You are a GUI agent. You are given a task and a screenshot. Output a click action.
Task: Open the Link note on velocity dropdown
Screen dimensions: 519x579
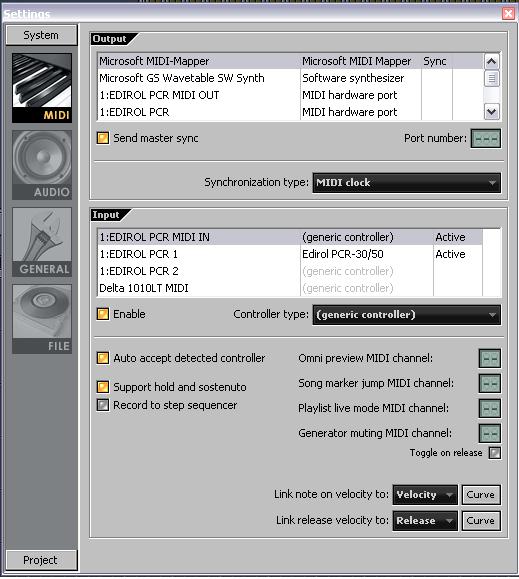[425, 495]
